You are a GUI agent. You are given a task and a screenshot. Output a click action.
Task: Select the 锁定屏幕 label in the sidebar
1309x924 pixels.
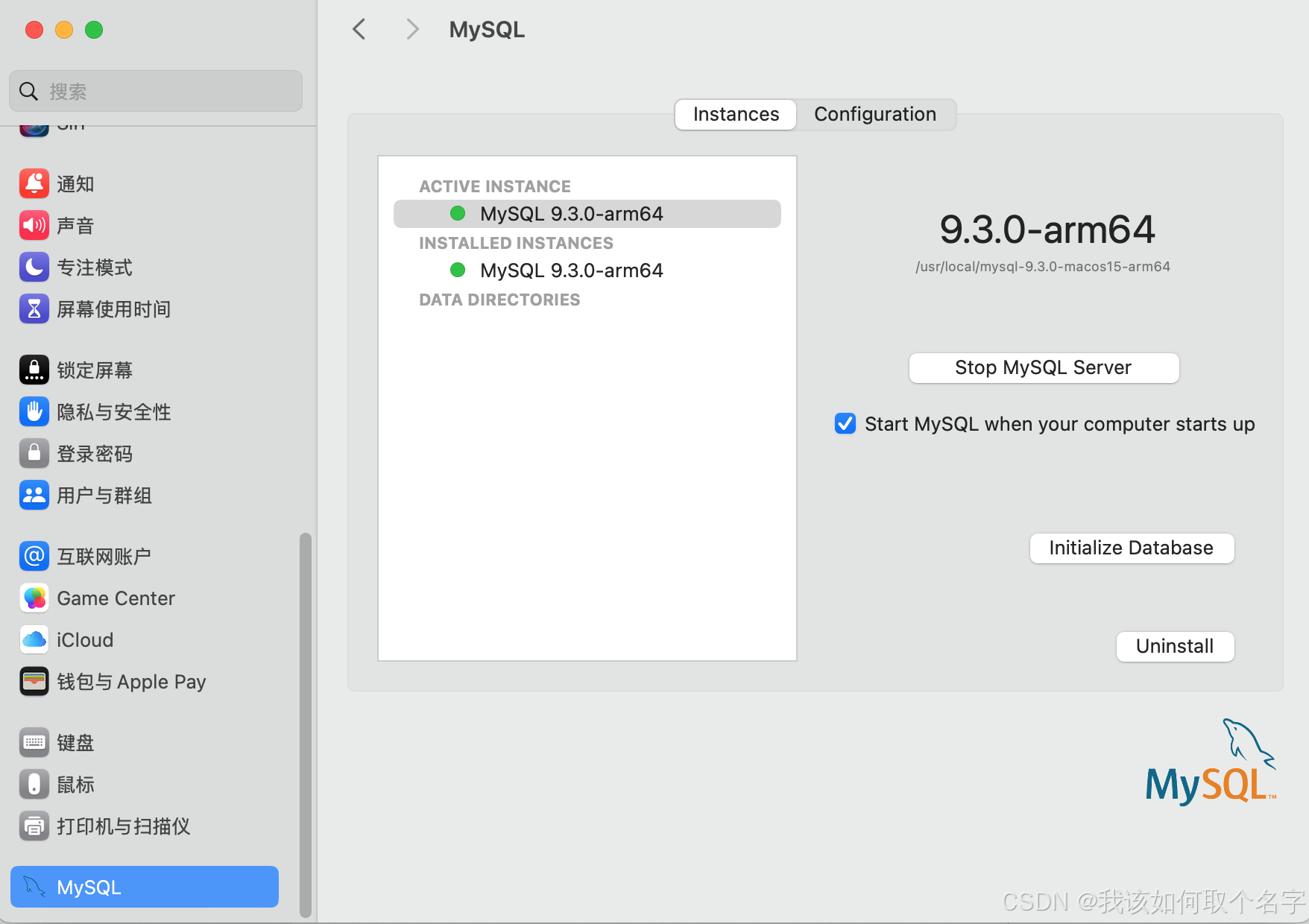click(x=95, y=370)
